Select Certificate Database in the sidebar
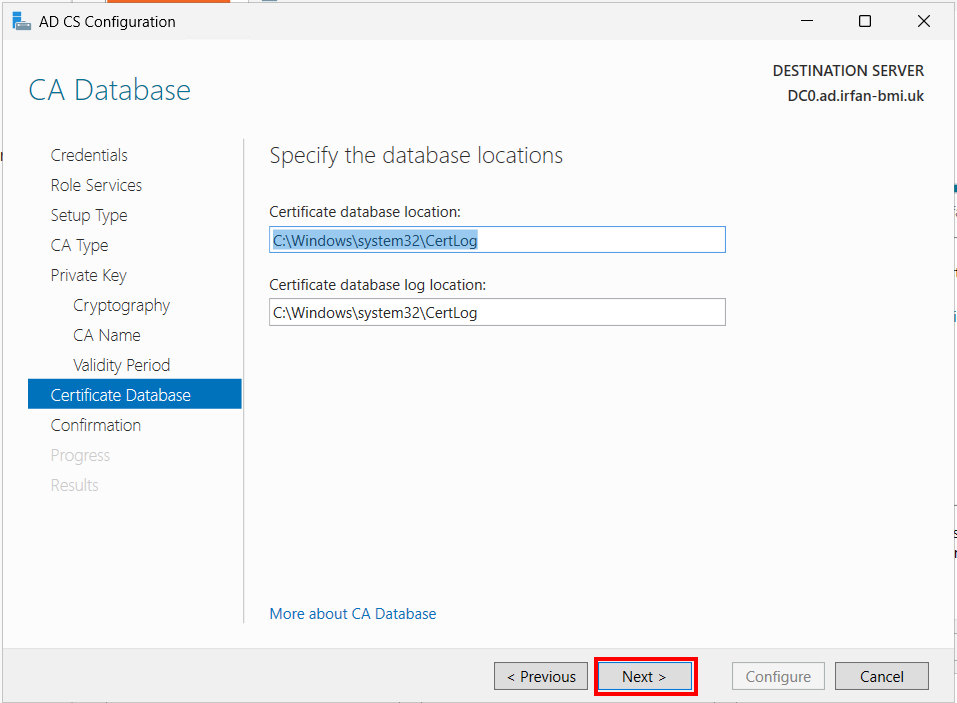This screenshot has width=957, height=703. [135, 394]
